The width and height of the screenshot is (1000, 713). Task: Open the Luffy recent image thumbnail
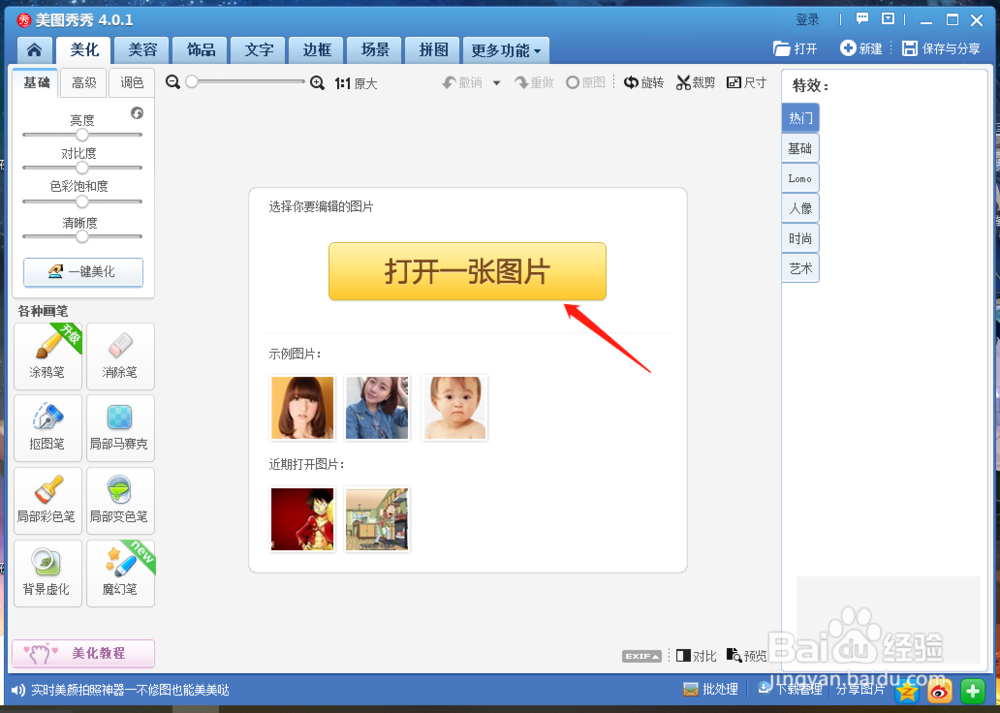coord(302,519)
